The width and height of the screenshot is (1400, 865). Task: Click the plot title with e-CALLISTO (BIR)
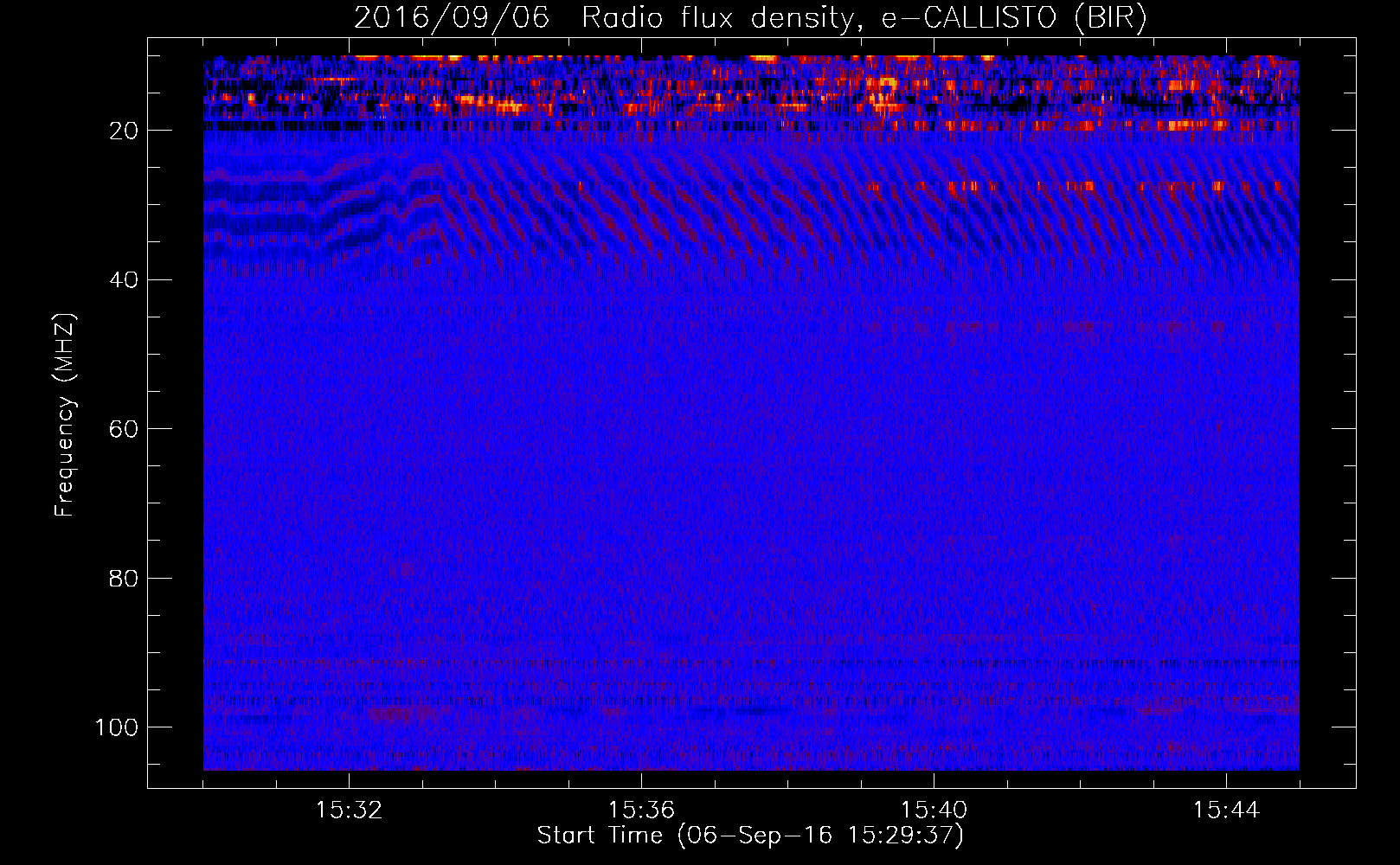(750, 18)
